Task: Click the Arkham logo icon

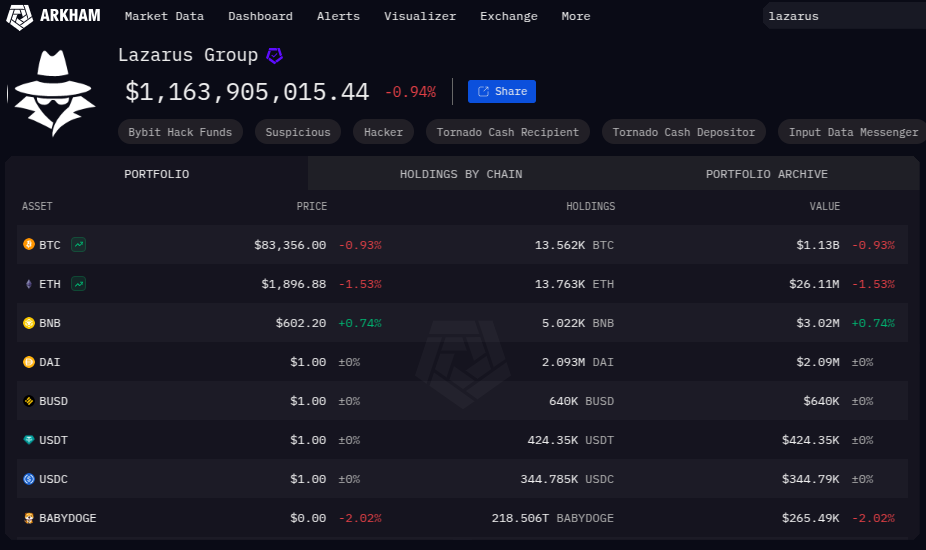Action: (x=19, y=17)
